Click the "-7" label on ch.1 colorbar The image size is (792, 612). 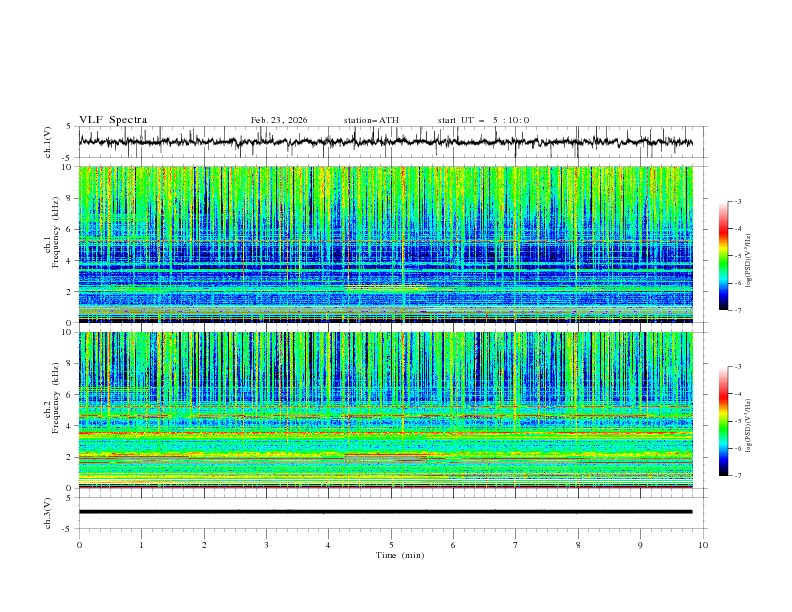tap(737, 310)
